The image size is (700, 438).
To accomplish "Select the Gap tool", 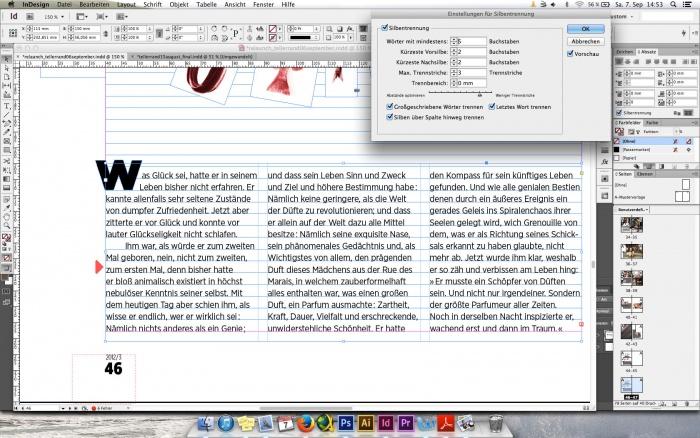I will tap(7, 86).
